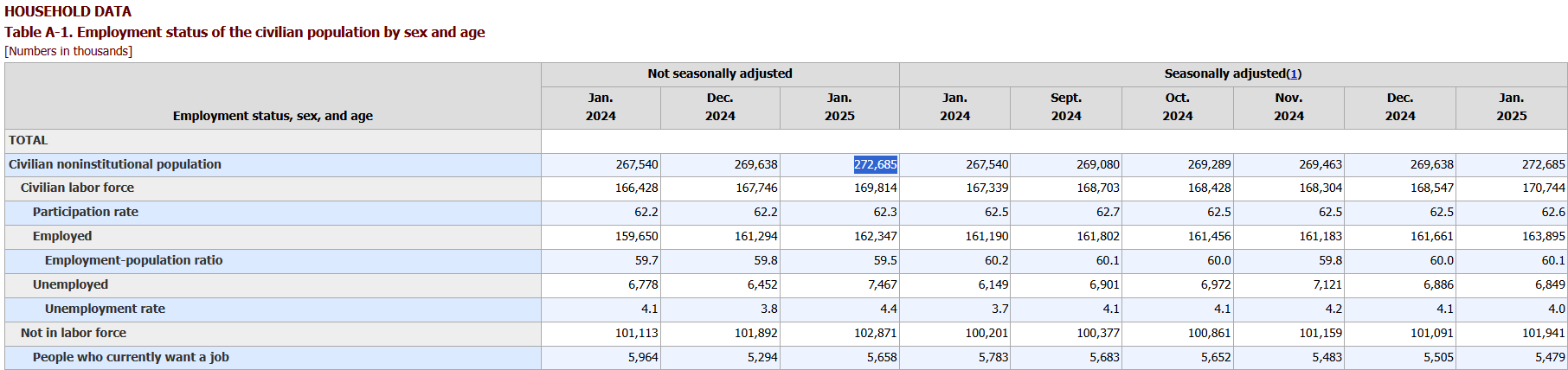This screenshot has height=370, width=1568.
Task: Click the Nov. 2024 column header
Action: point(1288,107)
